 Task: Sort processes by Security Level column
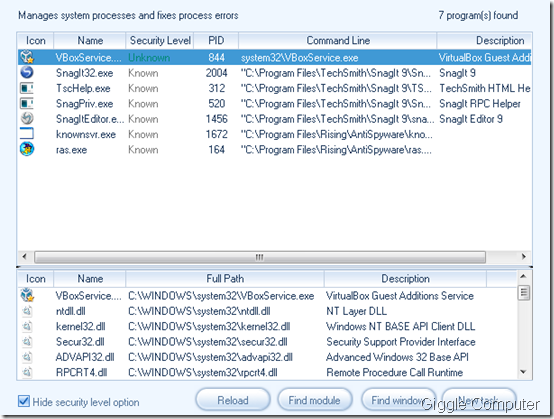160,41
